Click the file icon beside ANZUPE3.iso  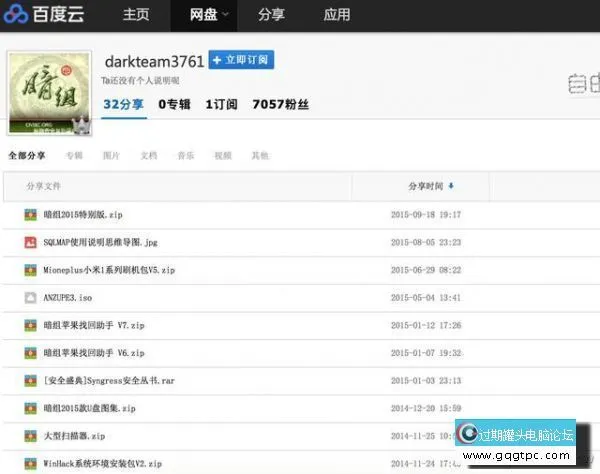[30, 297]
